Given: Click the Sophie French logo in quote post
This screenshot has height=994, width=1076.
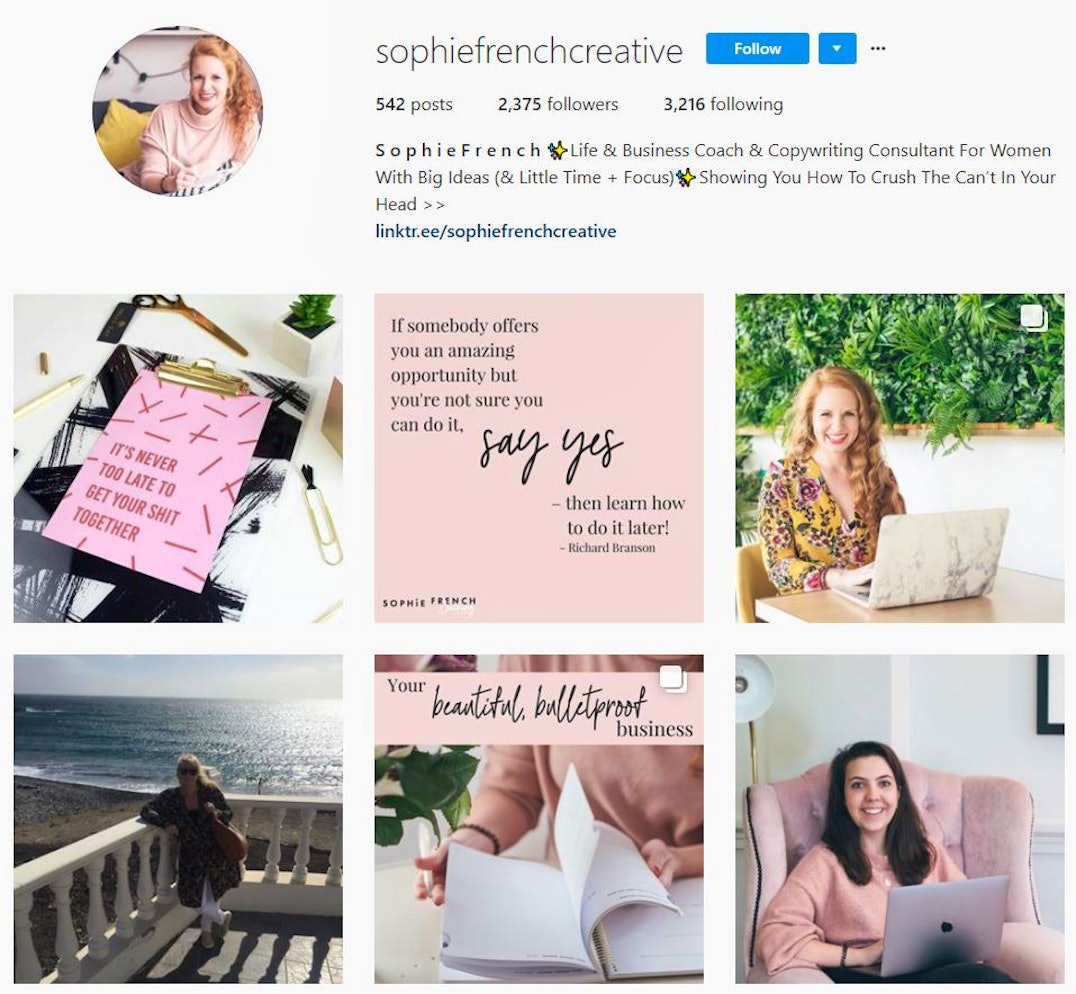Looking at the screenshot, I should (x=429, y=604).
